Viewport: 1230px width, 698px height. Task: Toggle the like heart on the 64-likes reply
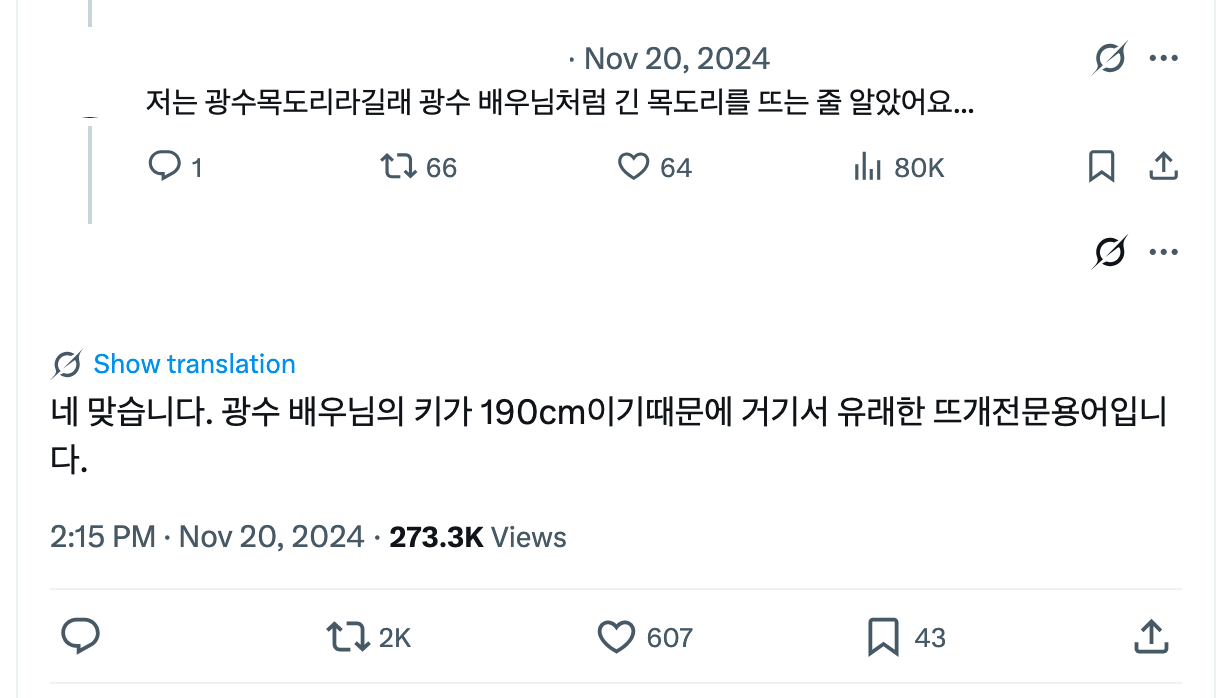click(x=633, y=167)
